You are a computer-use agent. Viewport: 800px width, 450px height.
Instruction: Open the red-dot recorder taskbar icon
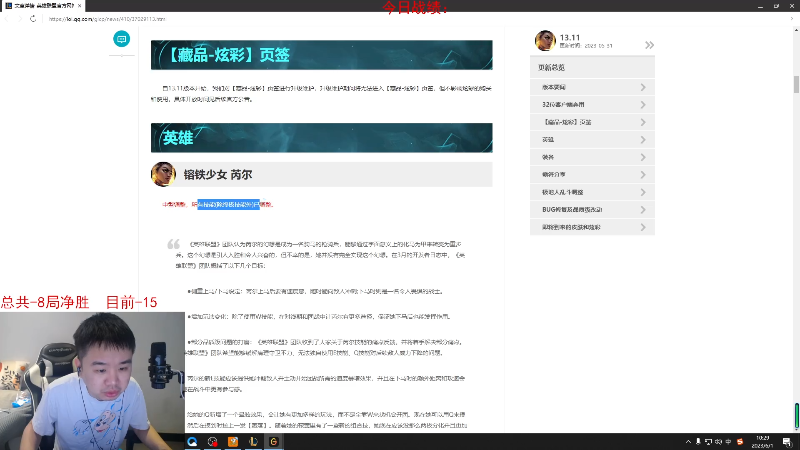(x=213, y=442)
